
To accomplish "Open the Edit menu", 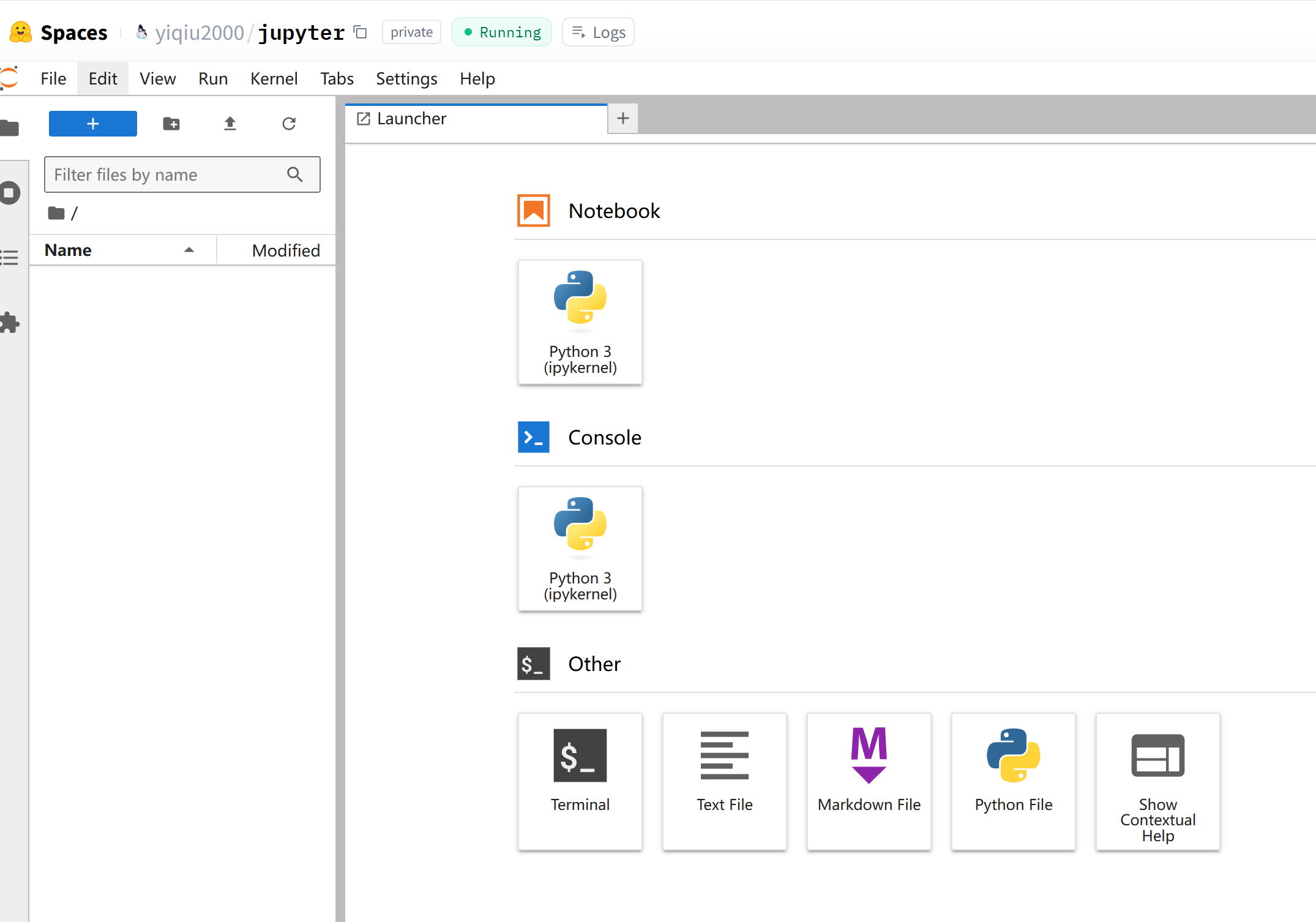I will click(103, 78).
